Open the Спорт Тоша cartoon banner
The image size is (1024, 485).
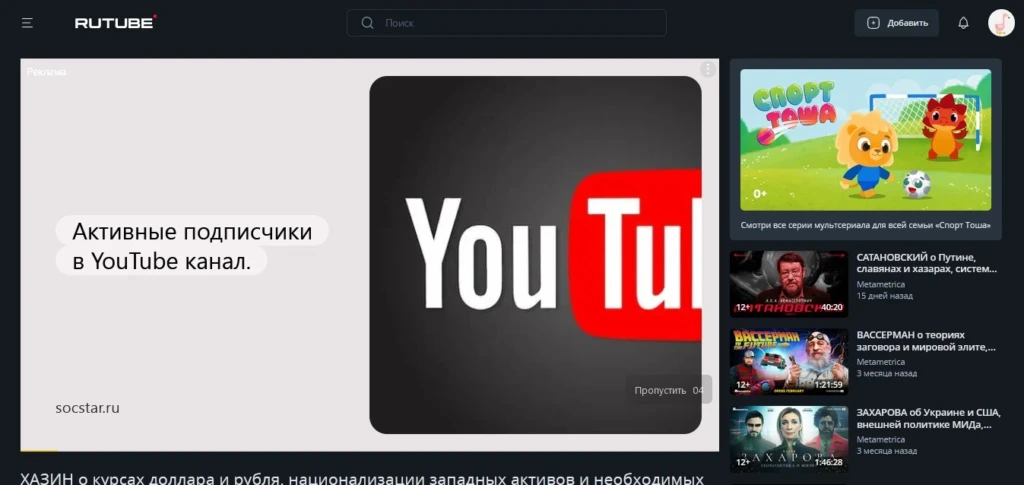(865, 140)
